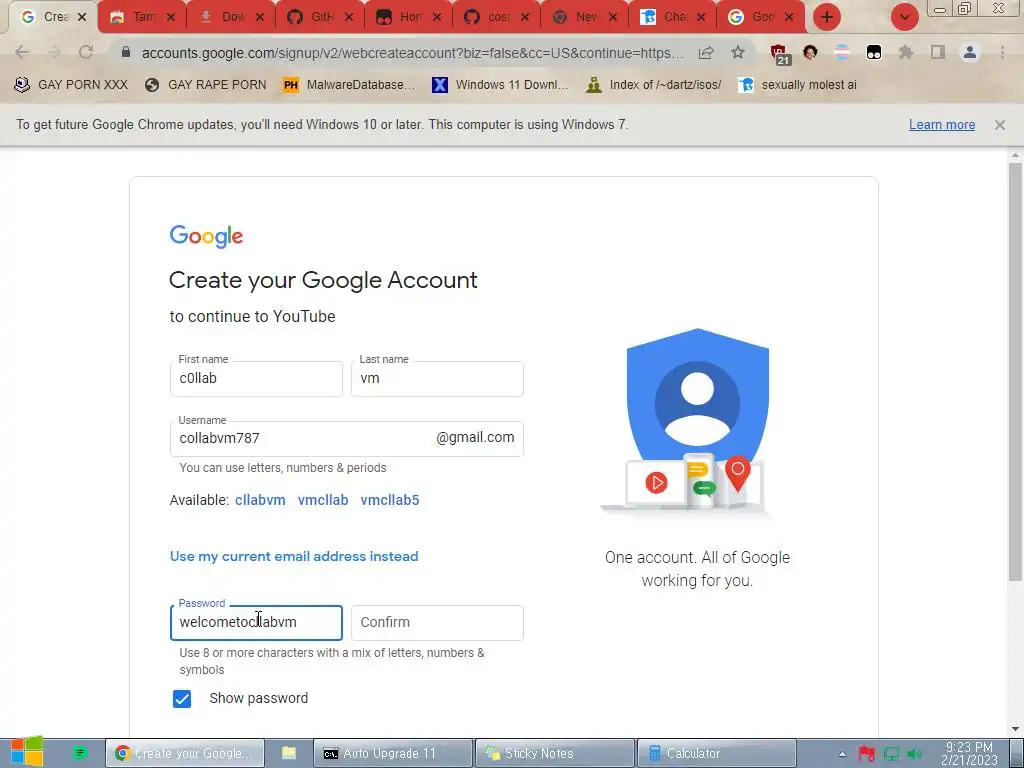Open the taskbar clock showing 9:23 PM
This screenshot has height=768, width=1024.
(x=969, y=754)
